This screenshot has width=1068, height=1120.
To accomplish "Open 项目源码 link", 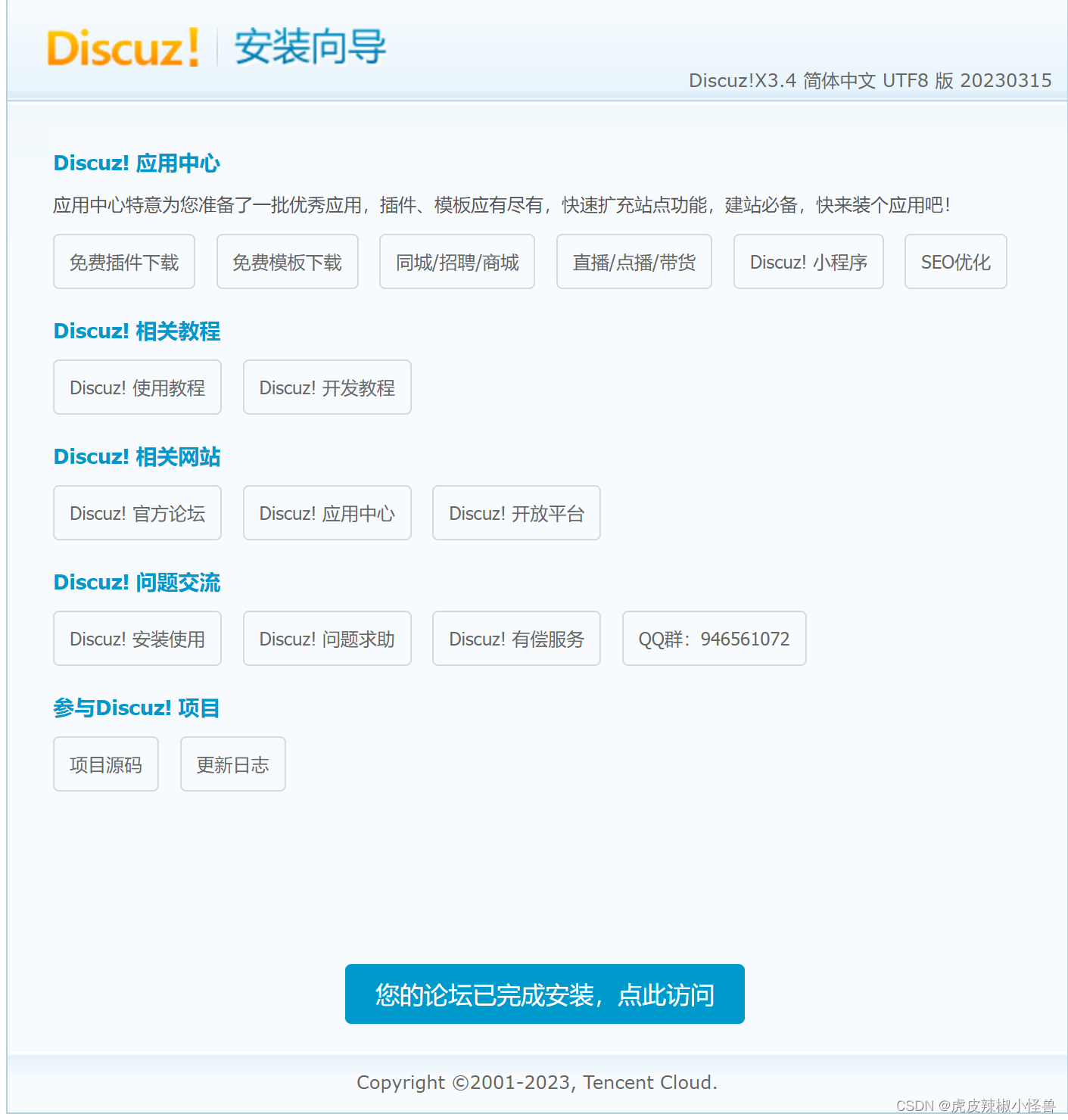I will pos(106,764).
